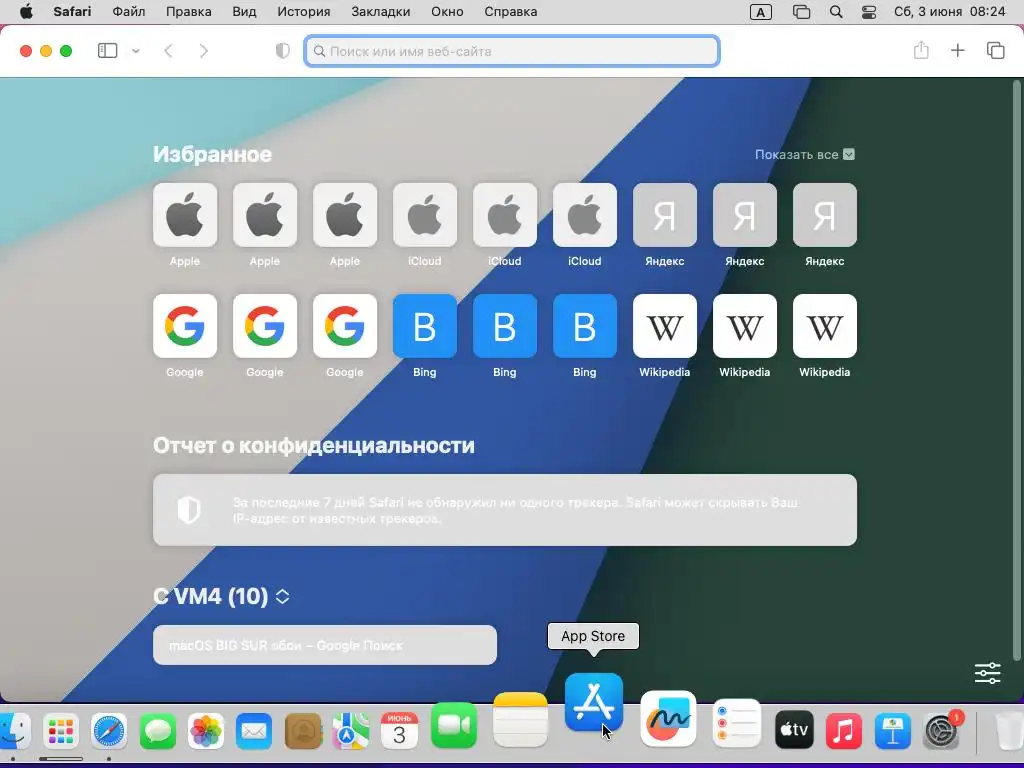Open the first Bing favorite tile
Screen dimensions: 1024x768
point(424,326)
